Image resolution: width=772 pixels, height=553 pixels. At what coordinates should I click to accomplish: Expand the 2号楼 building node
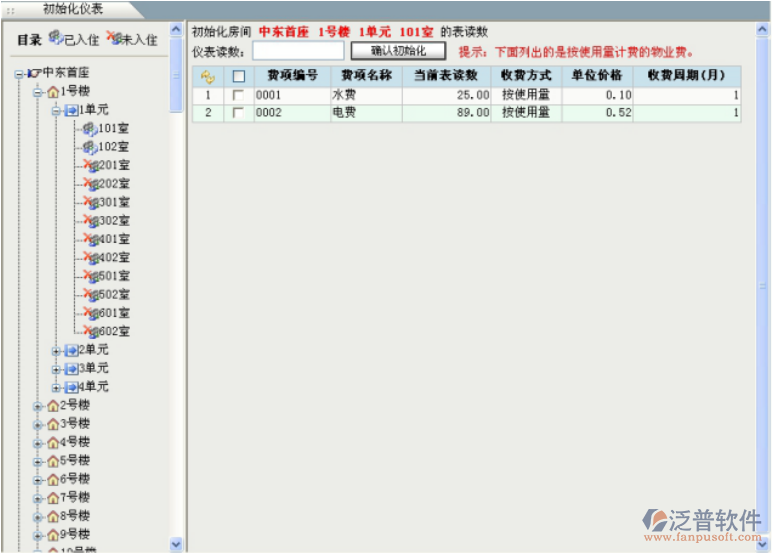tap(38, 406)
